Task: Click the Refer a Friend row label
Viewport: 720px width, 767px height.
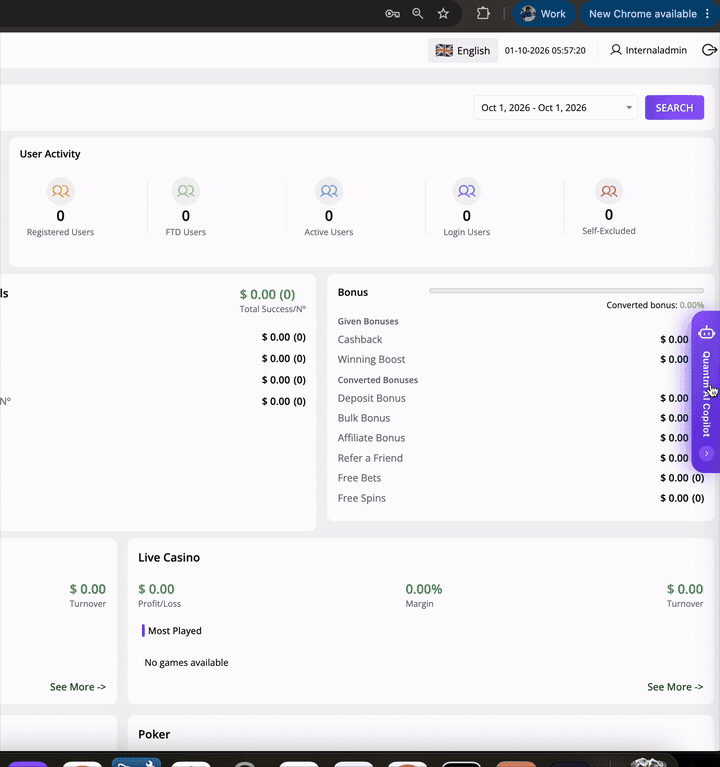Action: point(370,458)
